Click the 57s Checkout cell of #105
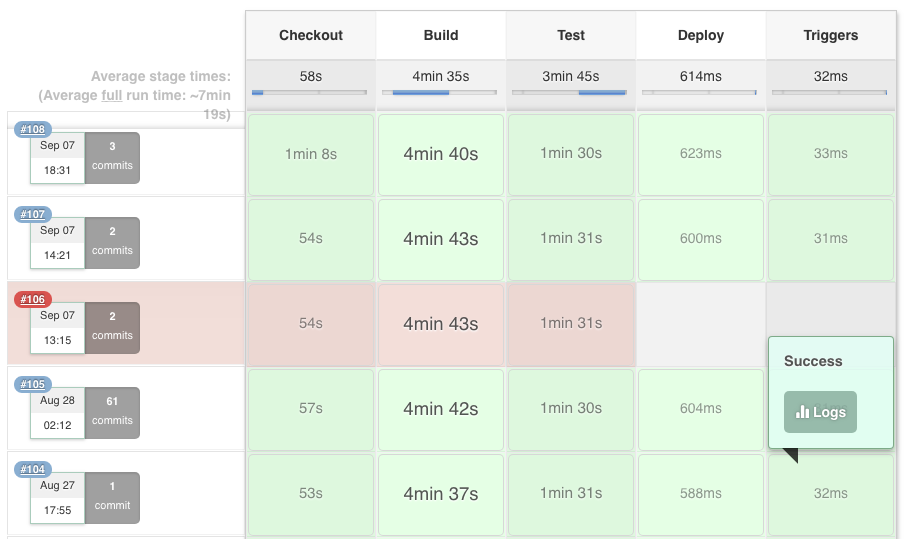 (x=311, y=408)
